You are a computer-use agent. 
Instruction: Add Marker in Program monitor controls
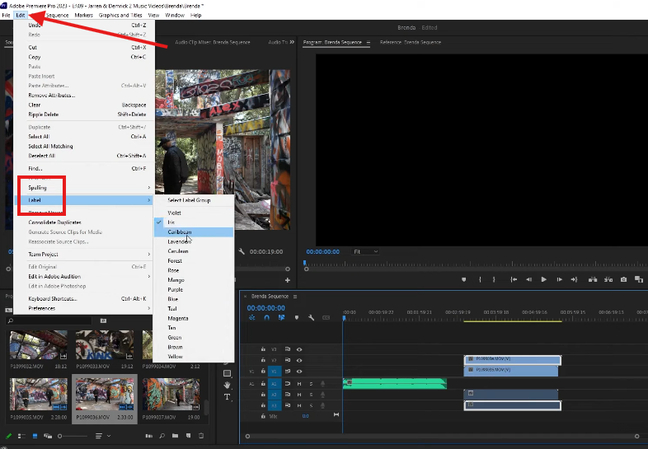click(464, 279)
